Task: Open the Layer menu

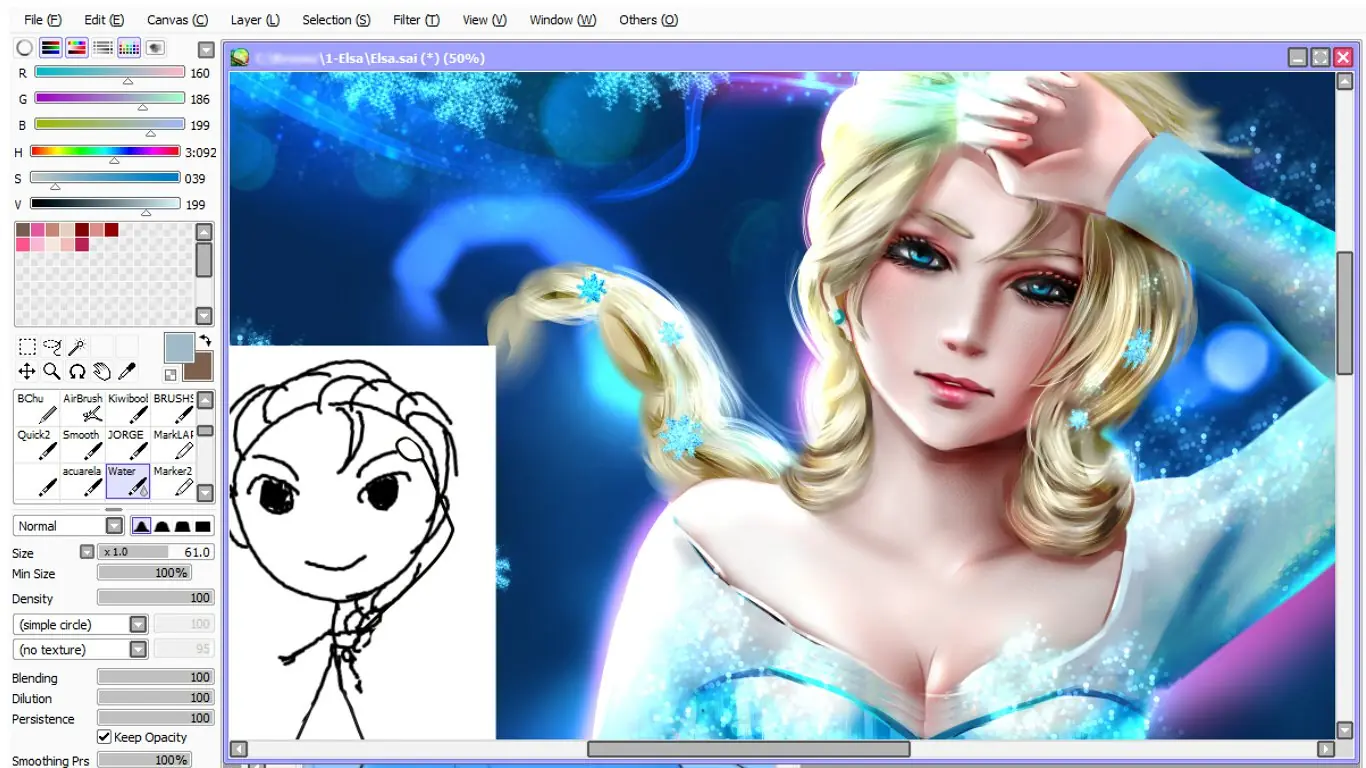Action: 255,20
